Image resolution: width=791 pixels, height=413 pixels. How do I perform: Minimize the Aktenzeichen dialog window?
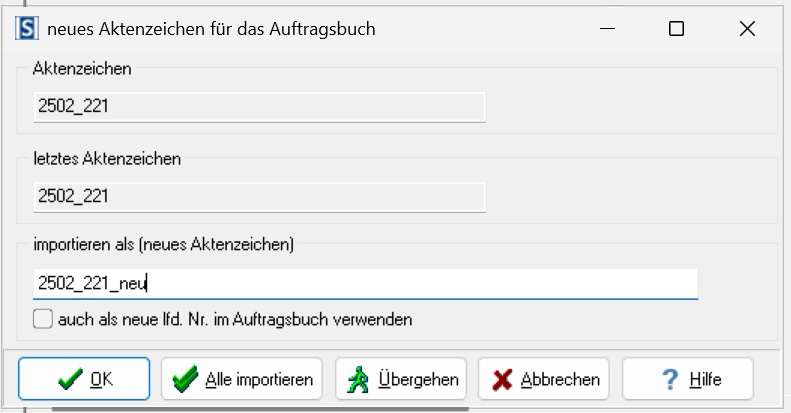pos(607,29)
